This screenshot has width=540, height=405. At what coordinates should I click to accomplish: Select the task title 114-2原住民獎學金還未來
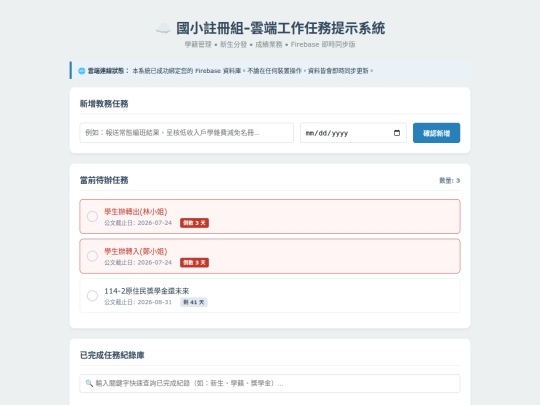pos(147,291)
